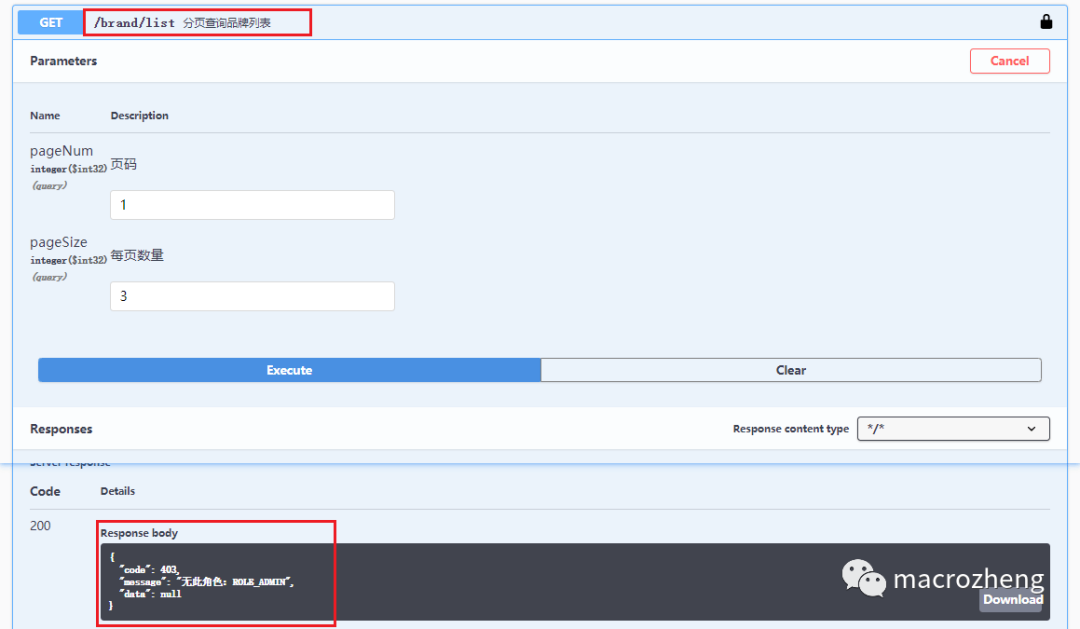The width and height of the screenshot is (1080, 629).
Task: Click the 分页查询品牌列表 summary text
Action: (x=227, y=23)
